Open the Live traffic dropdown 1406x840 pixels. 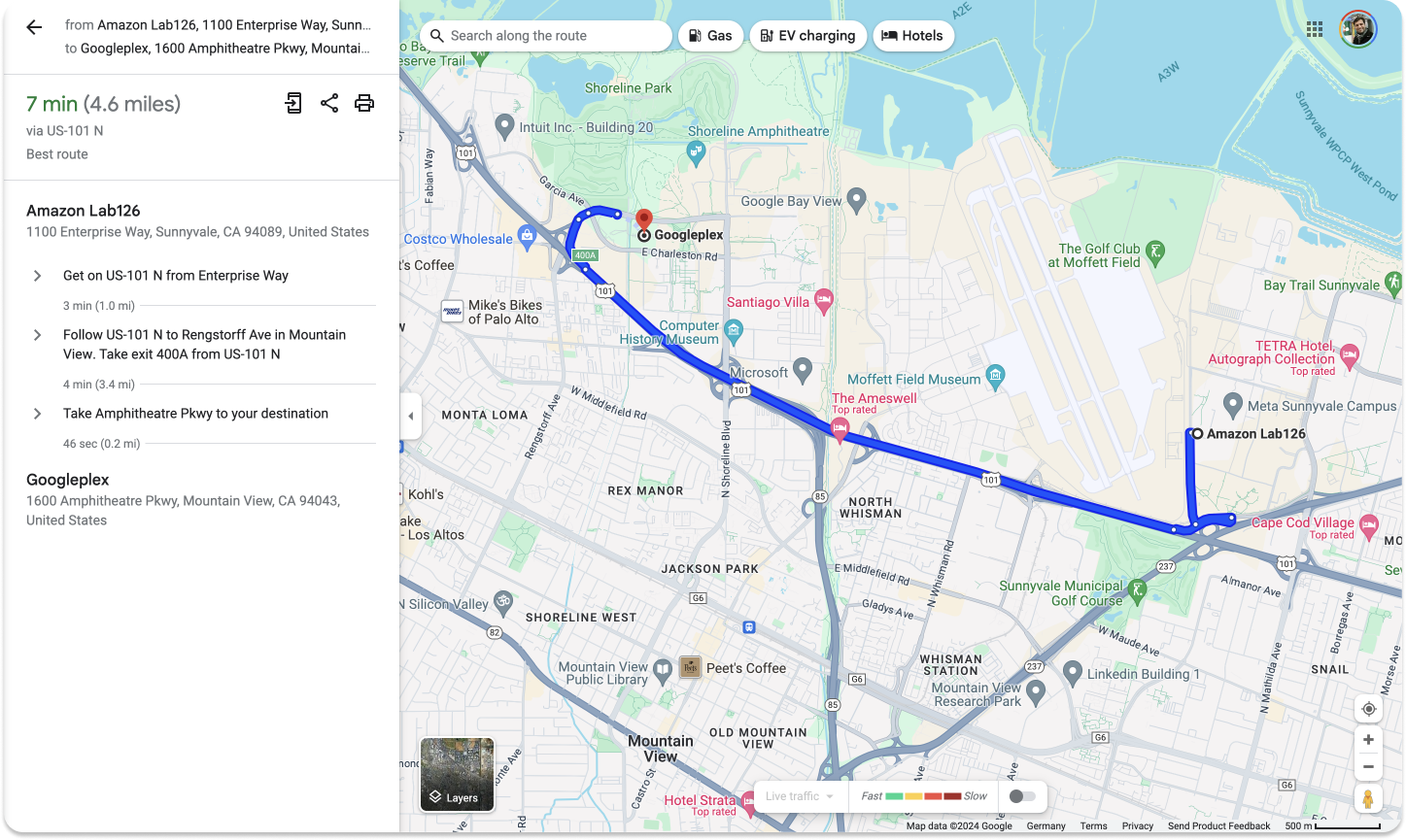click(x=800, y=796)
